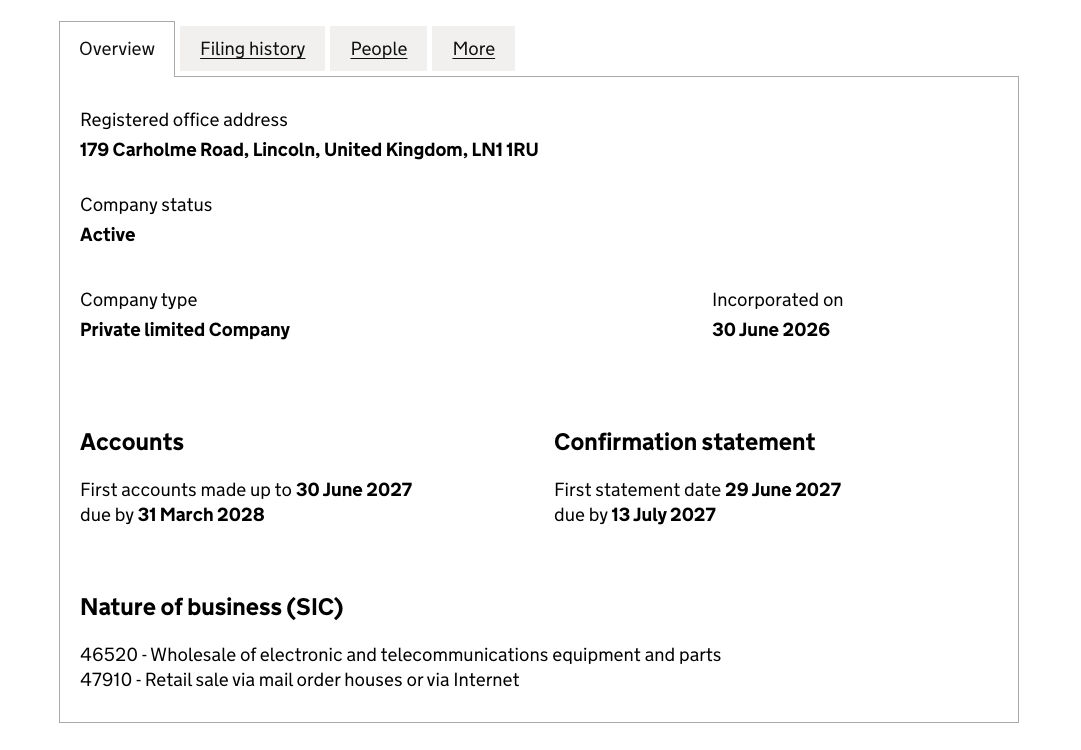
Task: Click the 'Active' status value
Action: (x=108, y=235)
